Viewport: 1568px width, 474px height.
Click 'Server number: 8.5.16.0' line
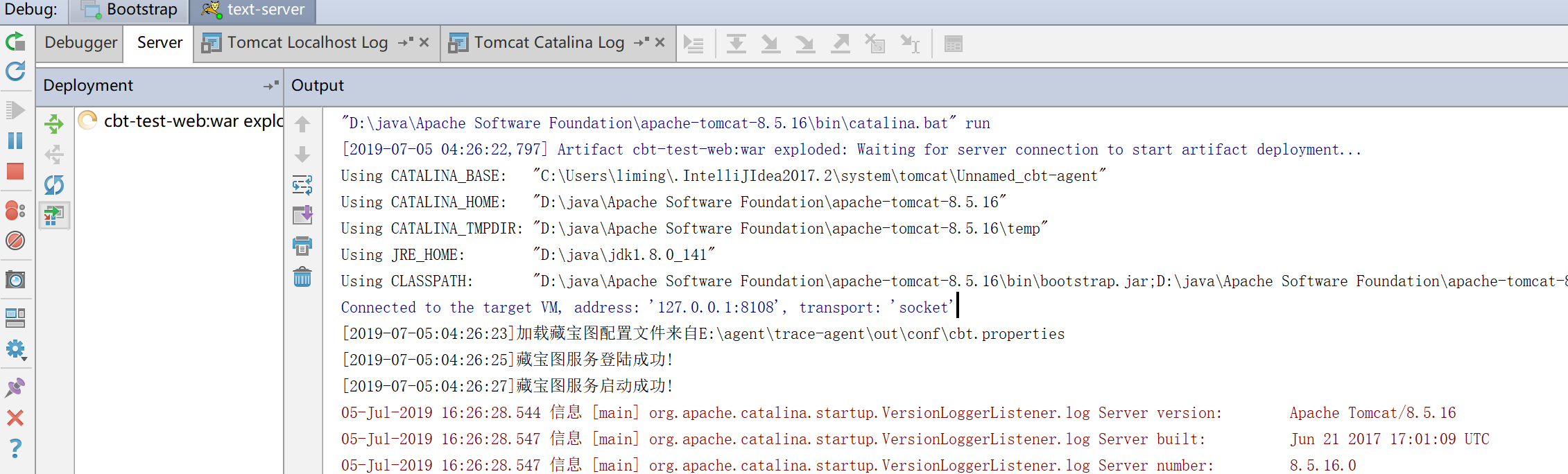pyautogui.click(x=848, y=466)
